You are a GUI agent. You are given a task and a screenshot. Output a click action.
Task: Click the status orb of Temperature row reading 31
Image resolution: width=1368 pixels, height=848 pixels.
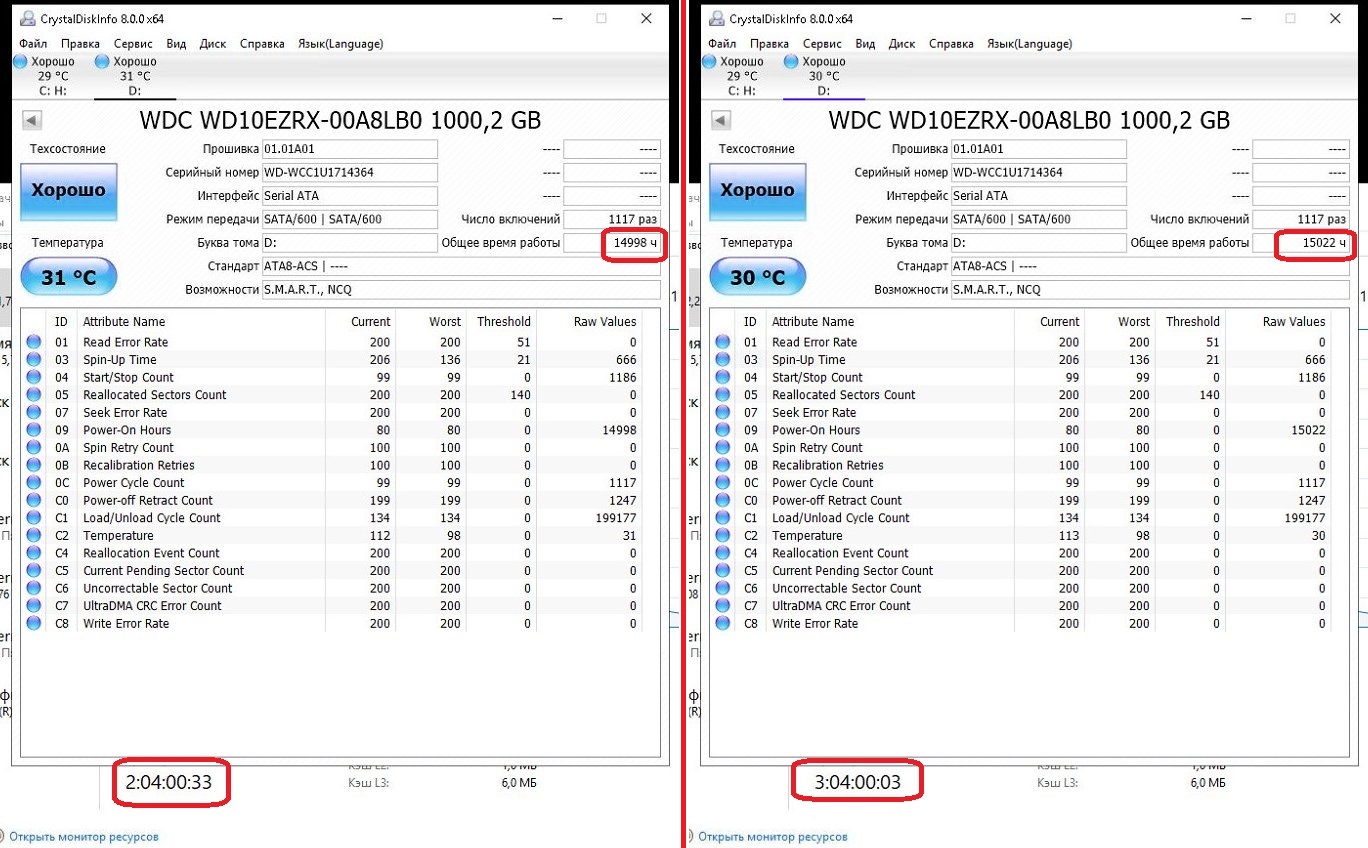34,536
